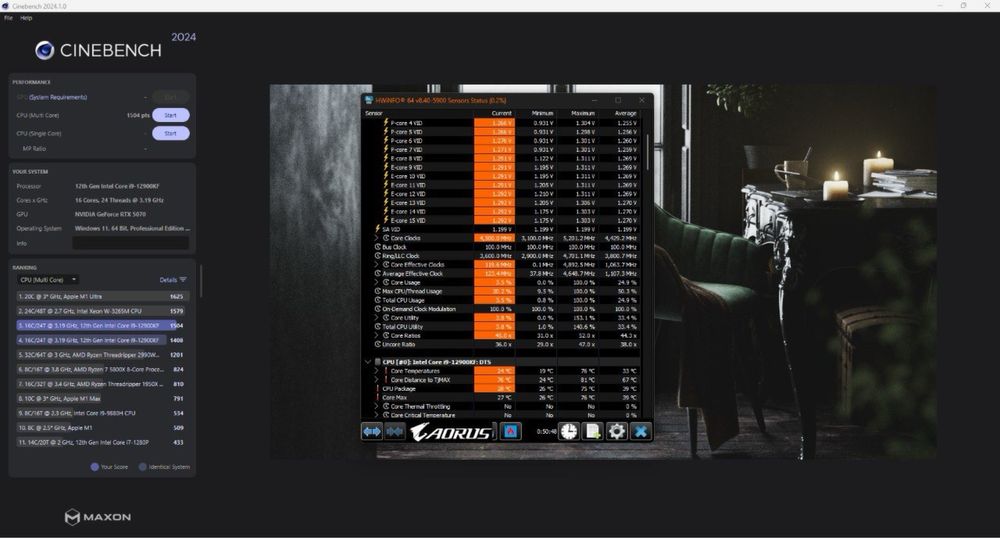Start the CPU (Multi Core) benchmark
The width and height of the screenshot is (1000, 538).
pyautogui.click(x=171, y=115)
